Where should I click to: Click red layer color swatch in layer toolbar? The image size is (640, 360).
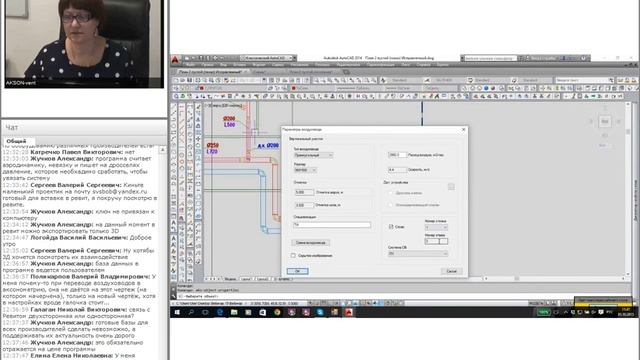(202, 88)
